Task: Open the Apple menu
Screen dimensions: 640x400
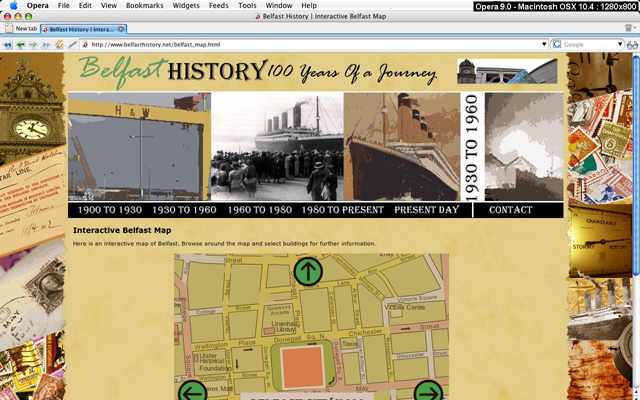Action: (13, 5)
